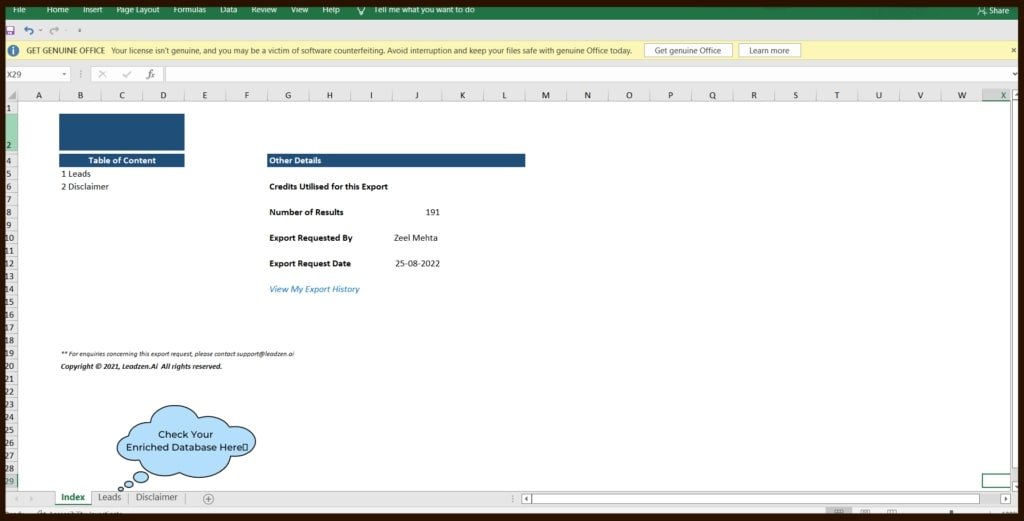
Task: Open the Formulas ribbon tab
Action: click(x=189, y=10)
